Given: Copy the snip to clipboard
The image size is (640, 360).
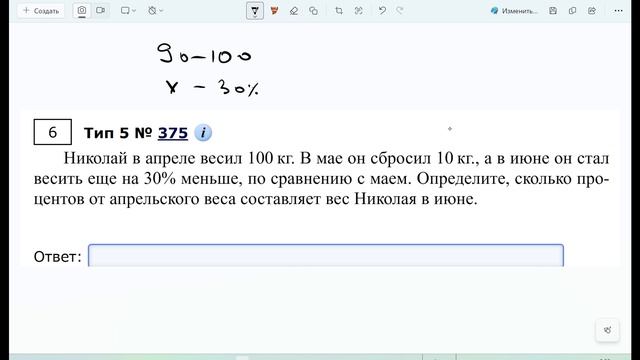Looking at the screenshot, I should click(572, 11).
